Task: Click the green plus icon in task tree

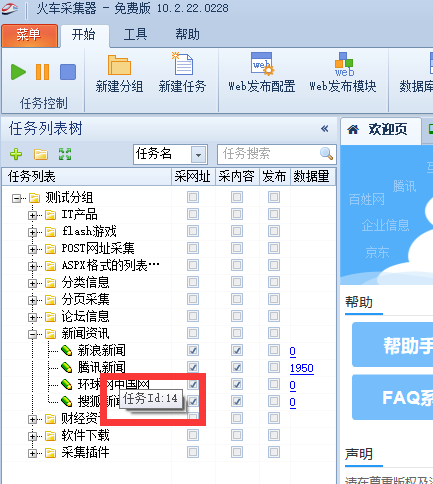Action: click(x=16, y=154)
